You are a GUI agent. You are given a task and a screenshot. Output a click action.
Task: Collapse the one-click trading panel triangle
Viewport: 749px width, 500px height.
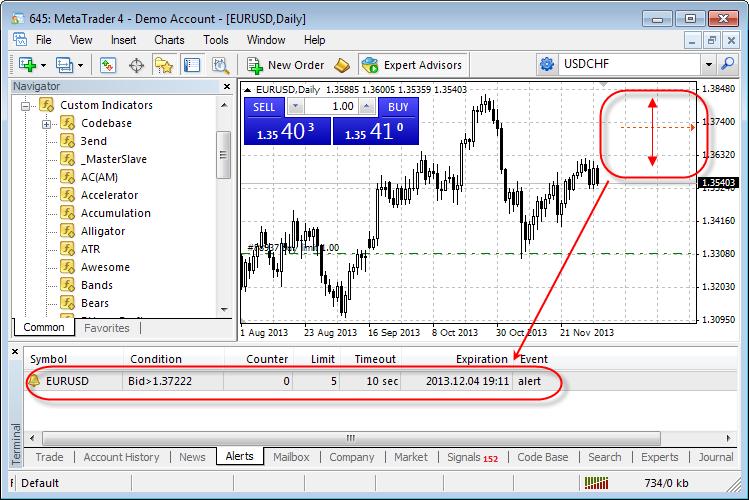[247, 89]
